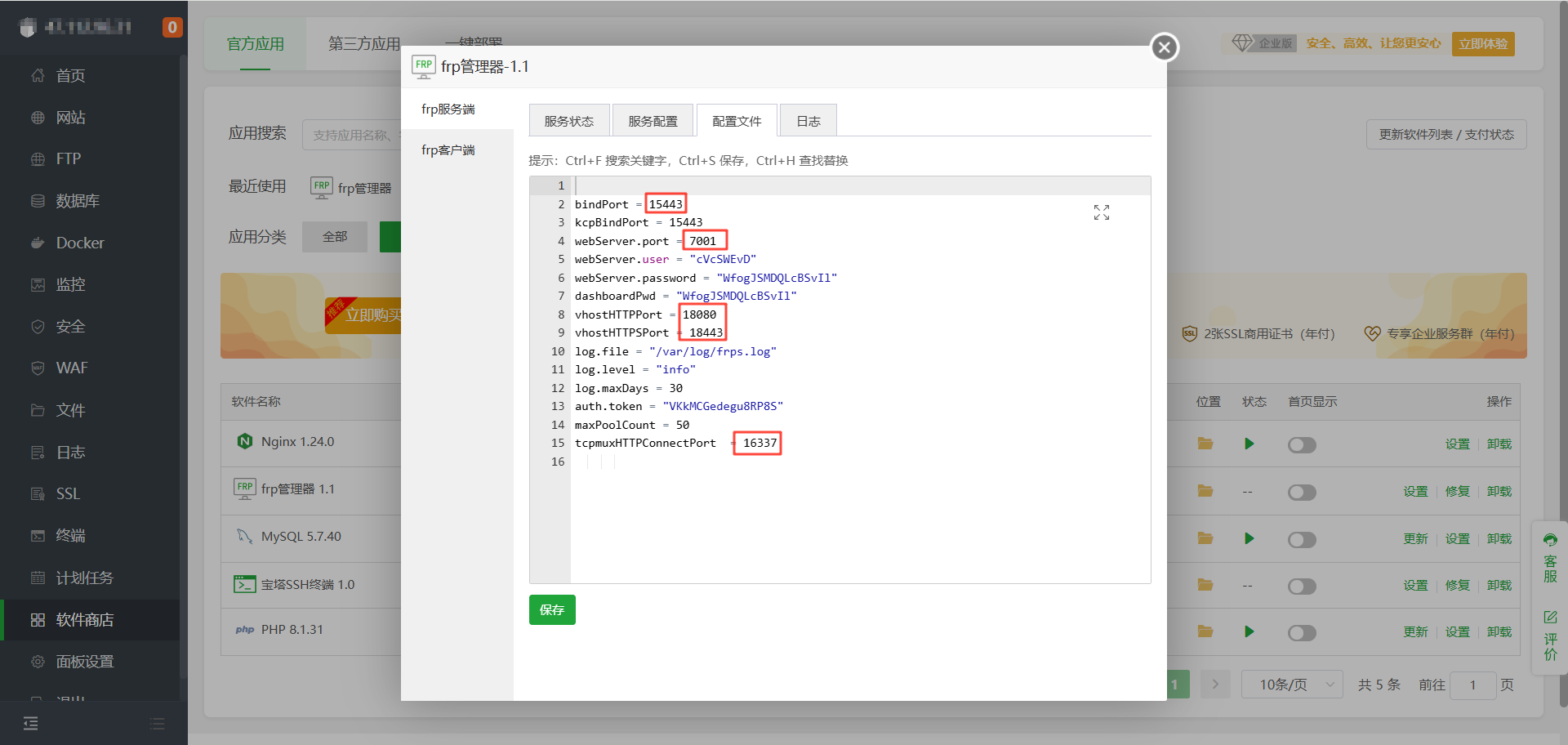This screenshot has width=1568, height=745.
Task: Click 修复 for frp管理器 row
Action: coord(1458,492)
